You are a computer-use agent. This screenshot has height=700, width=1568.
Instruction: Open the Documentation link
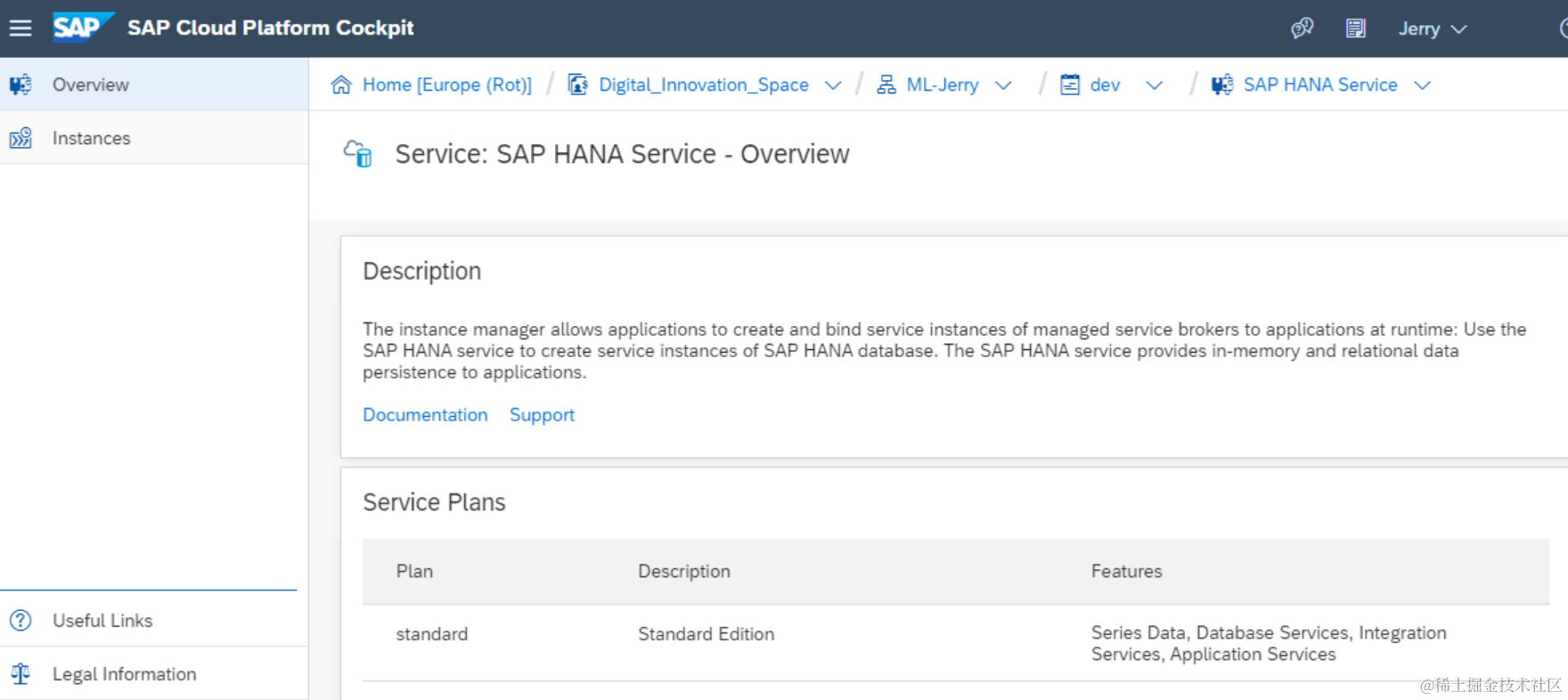425,415
